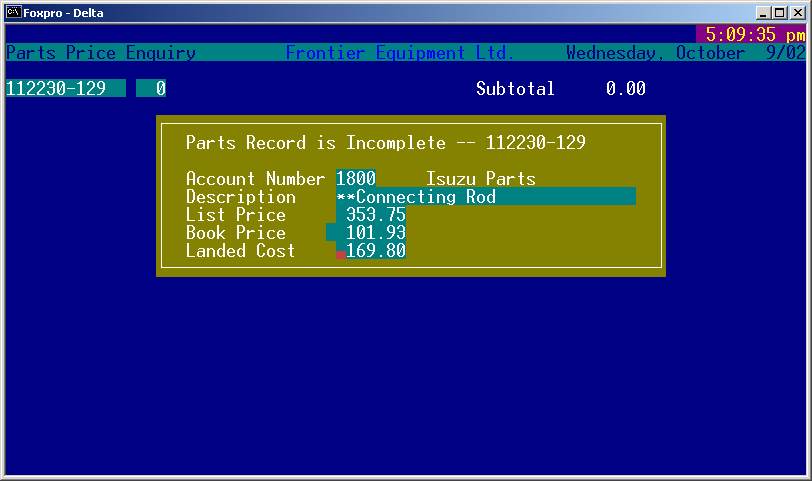Click the Subtotal amount 0.00
The height and width of the screenshot is (481, 812).
point(625,89)
